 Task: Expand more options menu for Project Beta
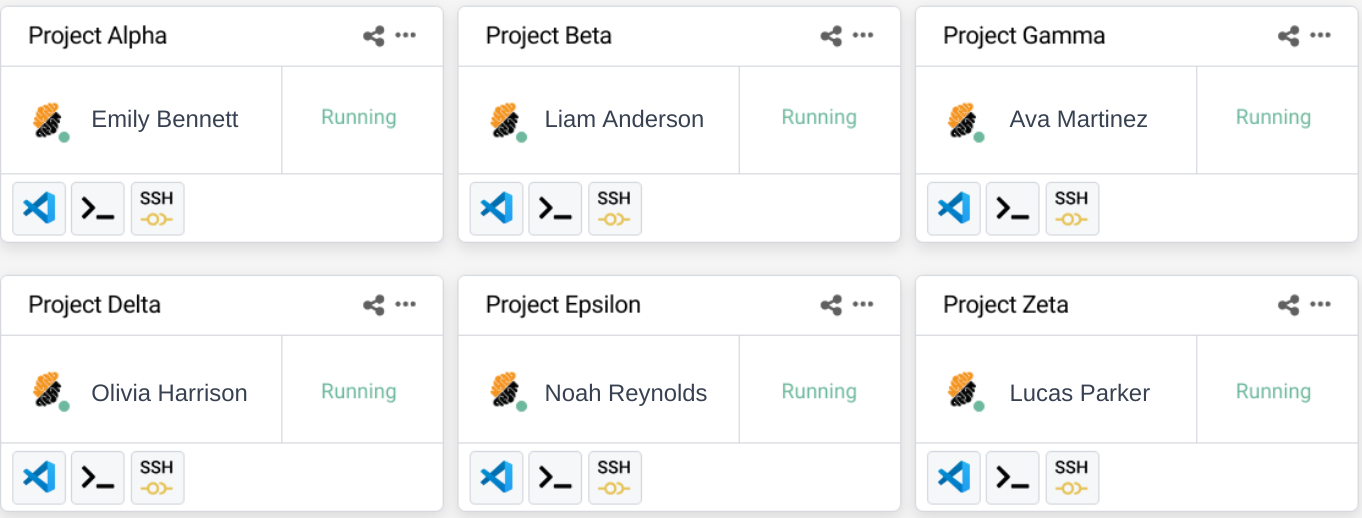pyautogui.click(x=863, y=36)
